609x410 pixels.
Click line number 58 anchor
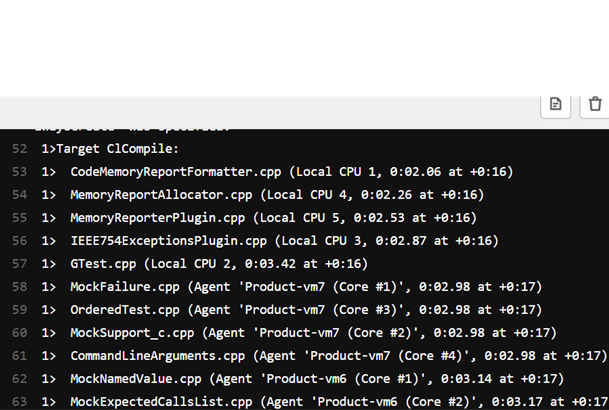click(20, 287)
